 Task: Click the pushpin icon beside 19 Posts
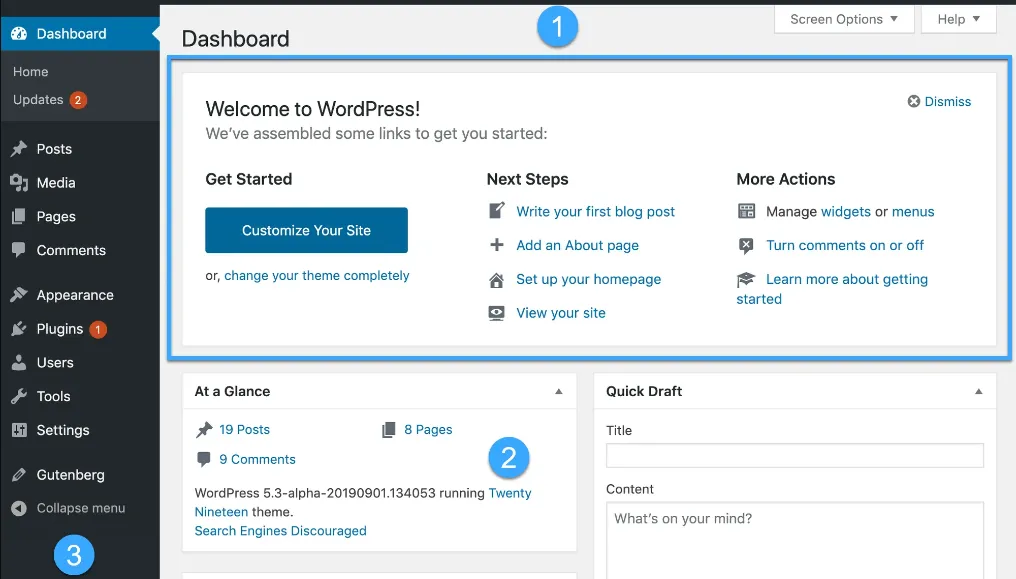[204, 429]
